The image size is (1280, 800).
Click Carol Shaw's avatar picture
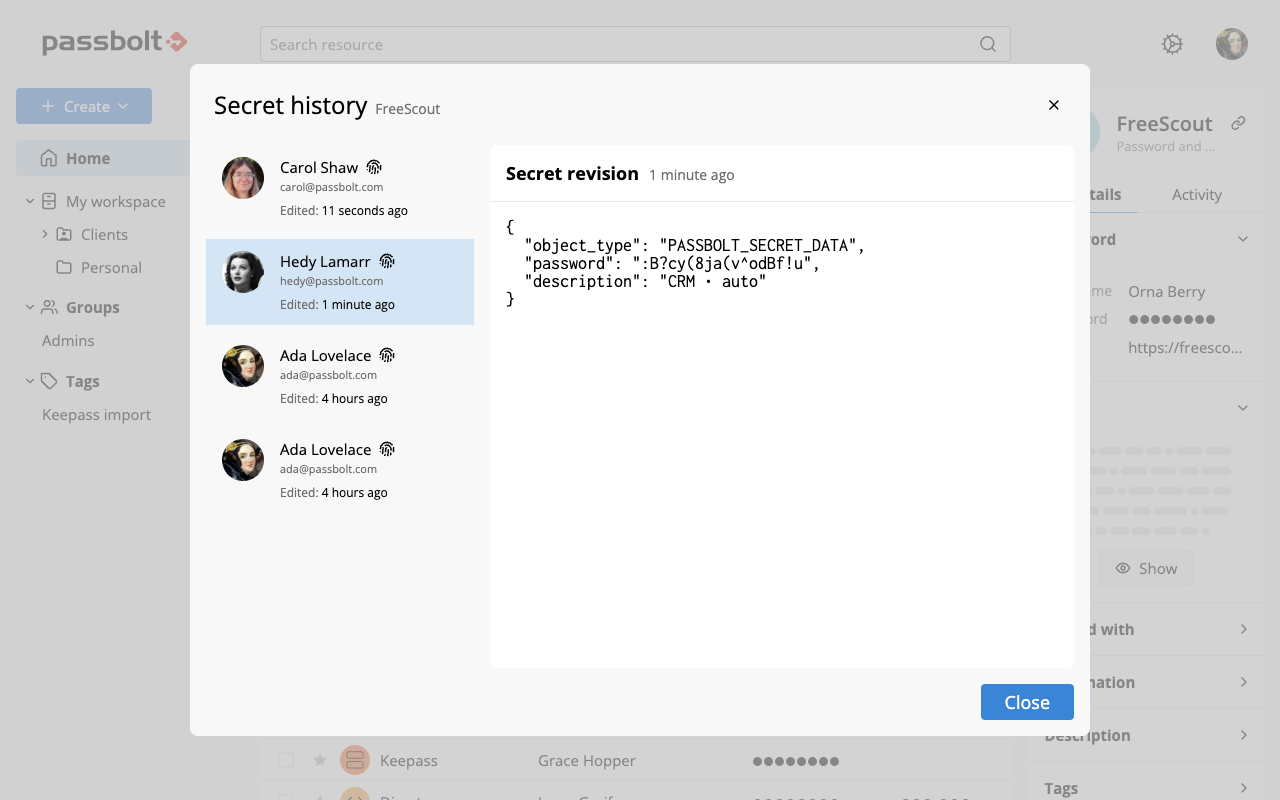(243, 178)
